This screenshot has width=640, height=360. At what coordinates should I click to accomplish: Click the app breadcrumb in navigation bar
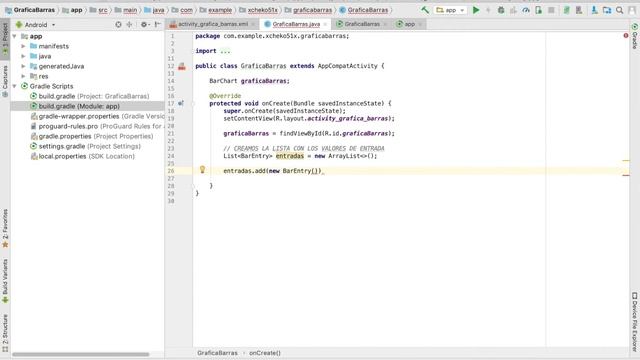[72, 10]
